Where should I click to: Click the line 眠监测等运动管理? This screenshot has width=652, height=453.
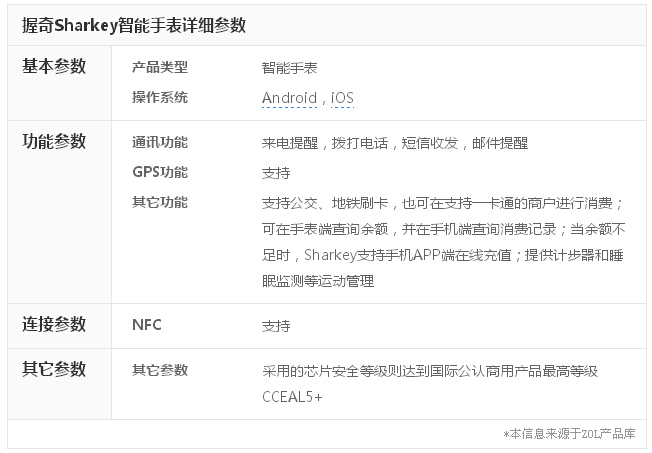[318, 281]
